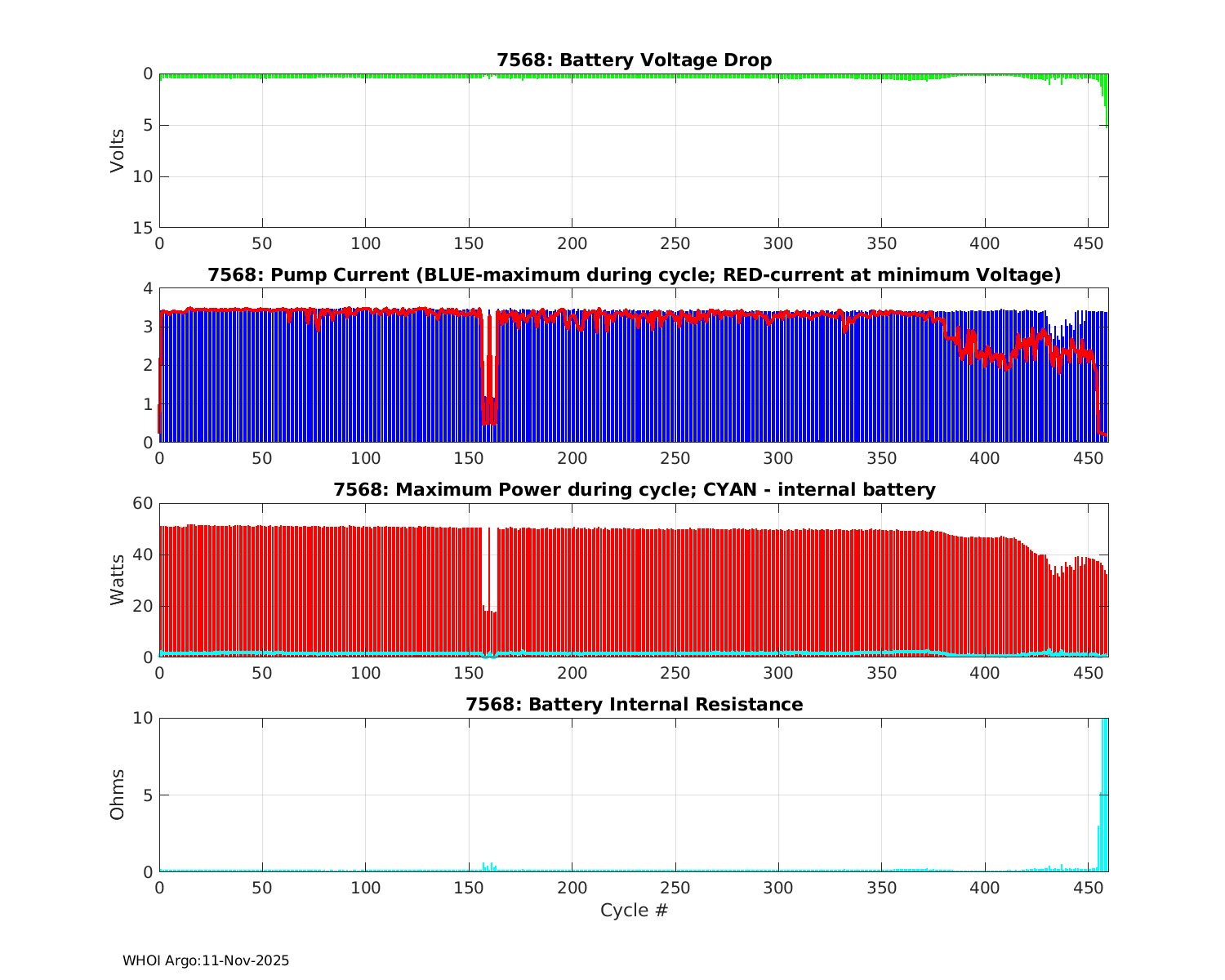This screenshot has width=1225, height=980.
Task: Click the Battery Voltage Drop chart title
Action: tap(634, 60)
